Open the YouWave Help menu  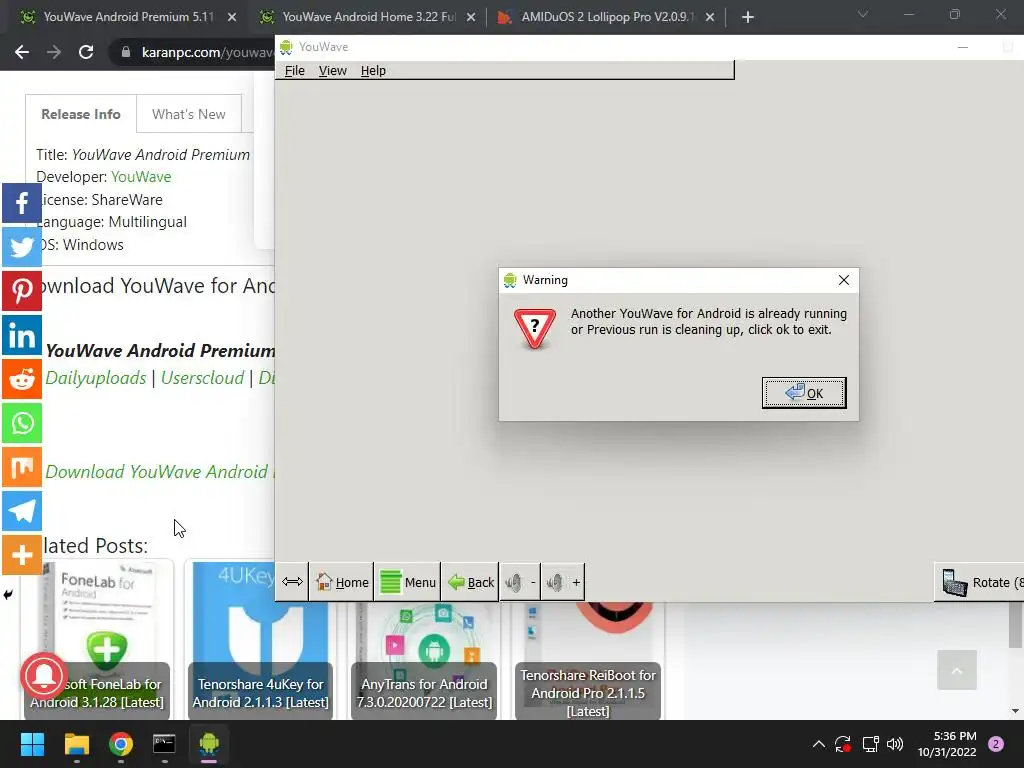[373, 71]
